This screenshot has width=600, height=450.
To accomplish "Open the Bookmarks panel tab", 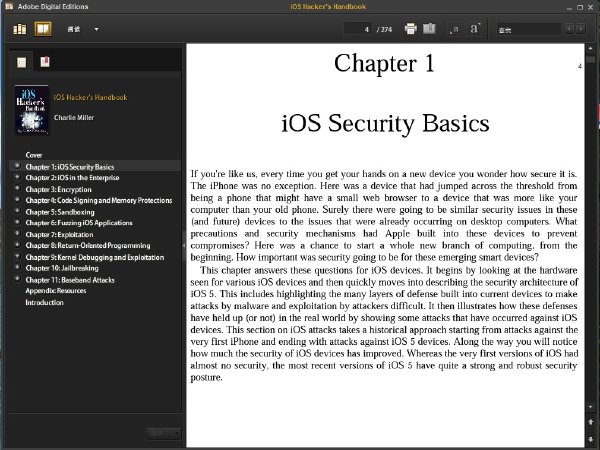I will tap(45, 62).
